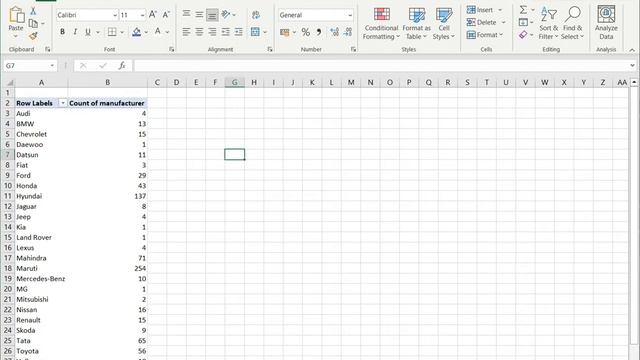640x360 pixels.
Task: Open the Font dialog launcher
Action: pos(171,49)
